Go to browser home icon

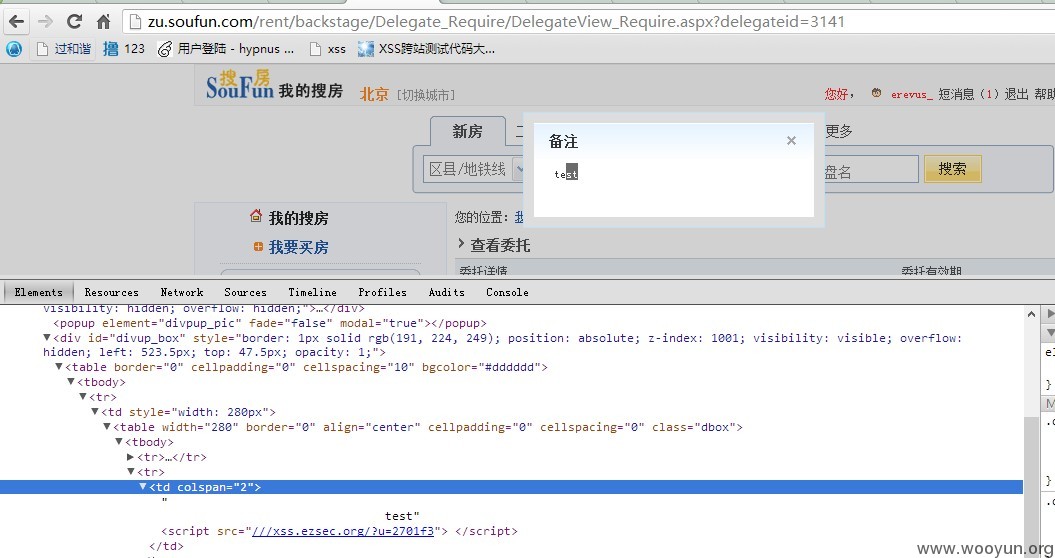coord(103,22)
